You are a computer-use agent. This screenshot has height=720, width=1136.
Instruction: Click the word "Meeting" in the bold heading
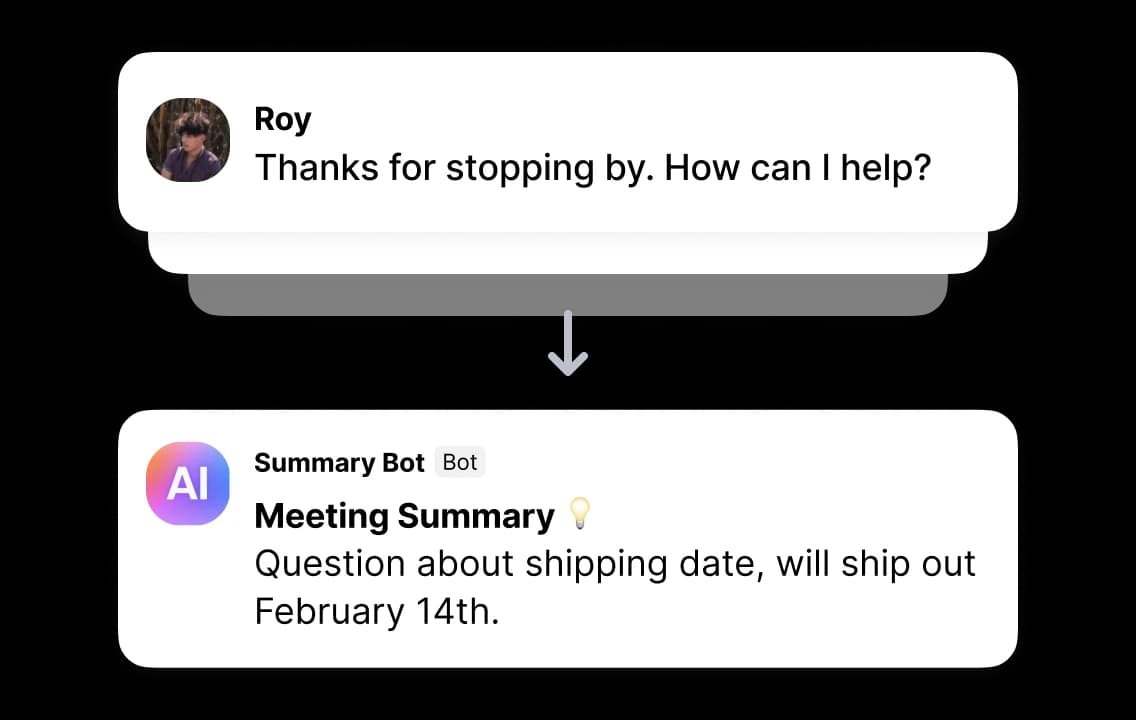[321, 516]
